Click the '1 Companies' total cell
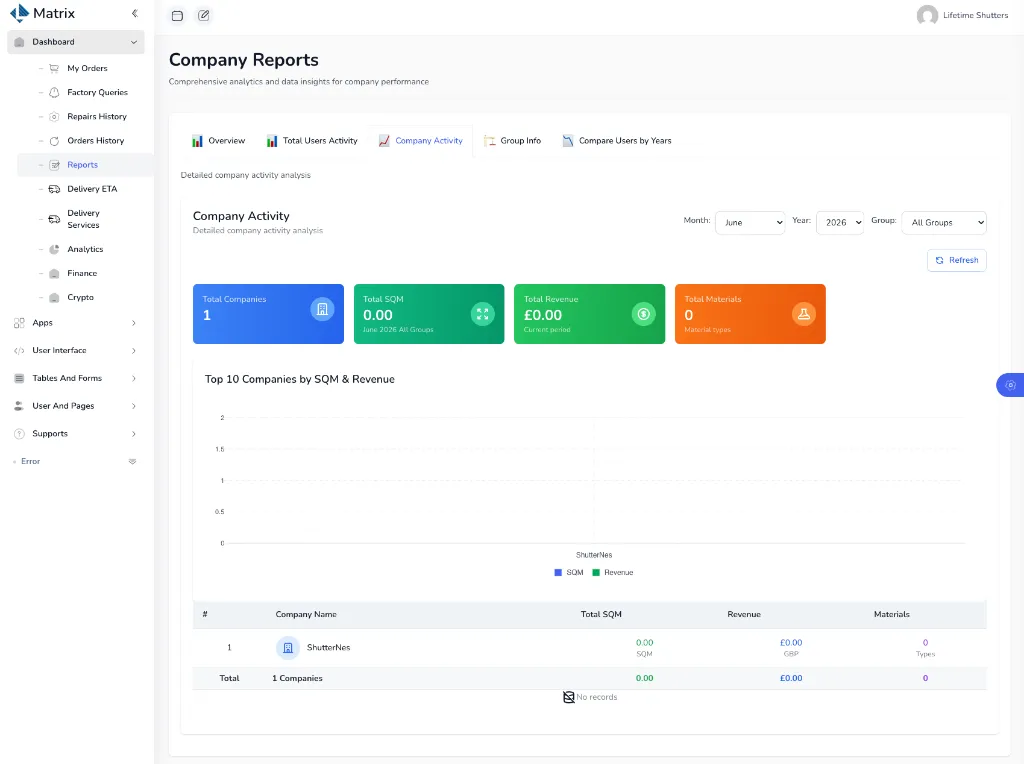The height and width of the screenshot is (764, 1024). 297,678
